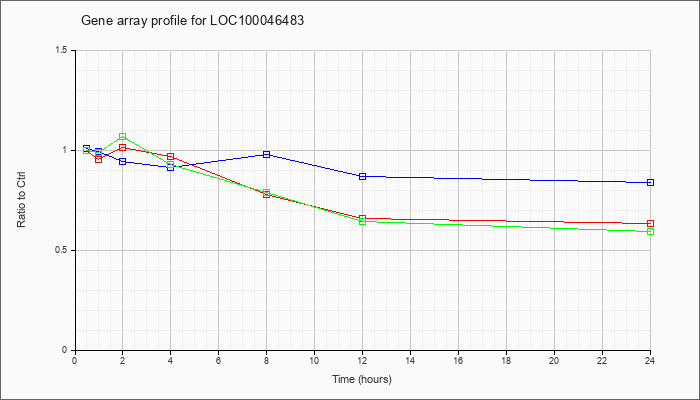Click the blue data marker at 8 hours
The width and height of the screenshot is (700, 400).
[x=267, y=154]
